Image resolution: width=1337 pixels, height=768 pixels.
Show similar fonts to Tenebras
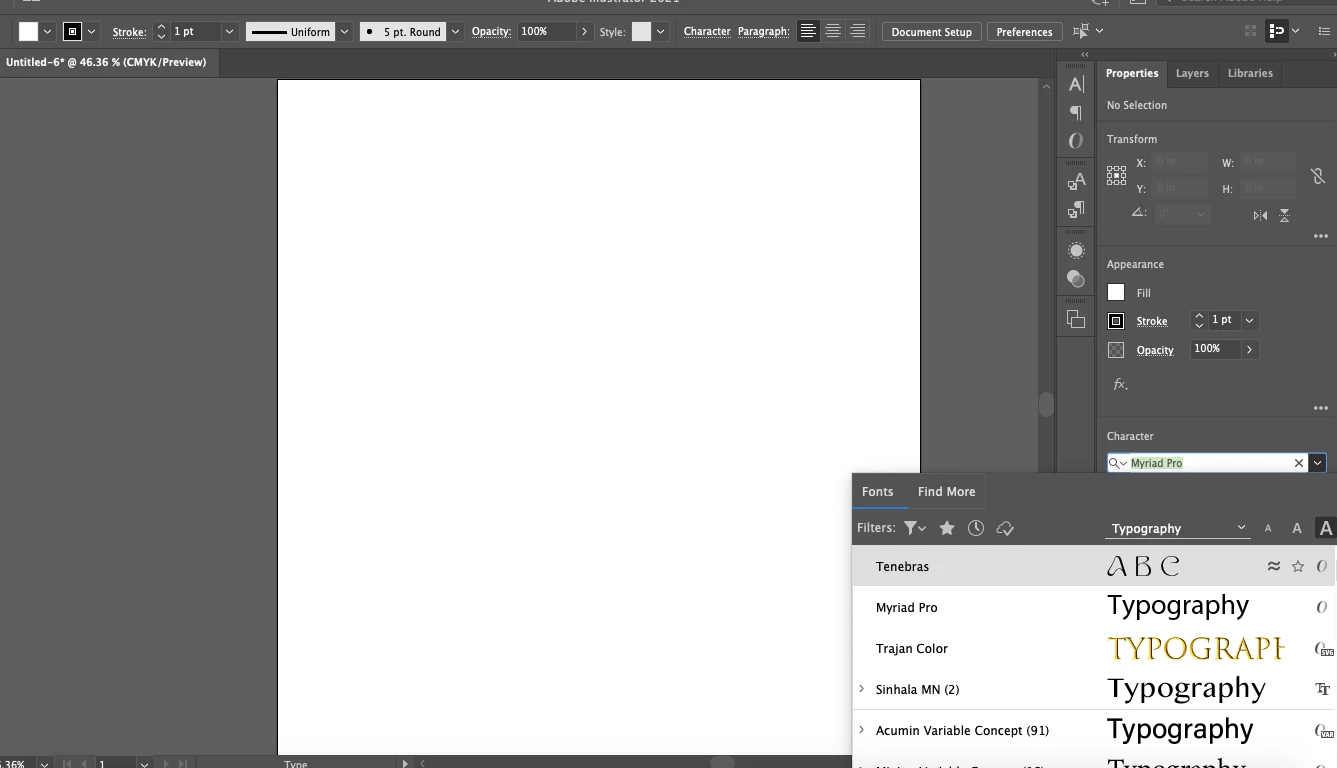1273,566
